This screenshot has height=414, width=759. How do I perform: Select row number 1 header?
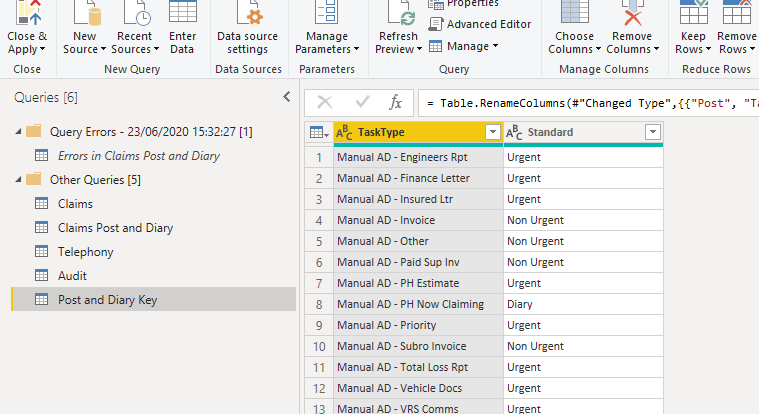click(319, 157)
